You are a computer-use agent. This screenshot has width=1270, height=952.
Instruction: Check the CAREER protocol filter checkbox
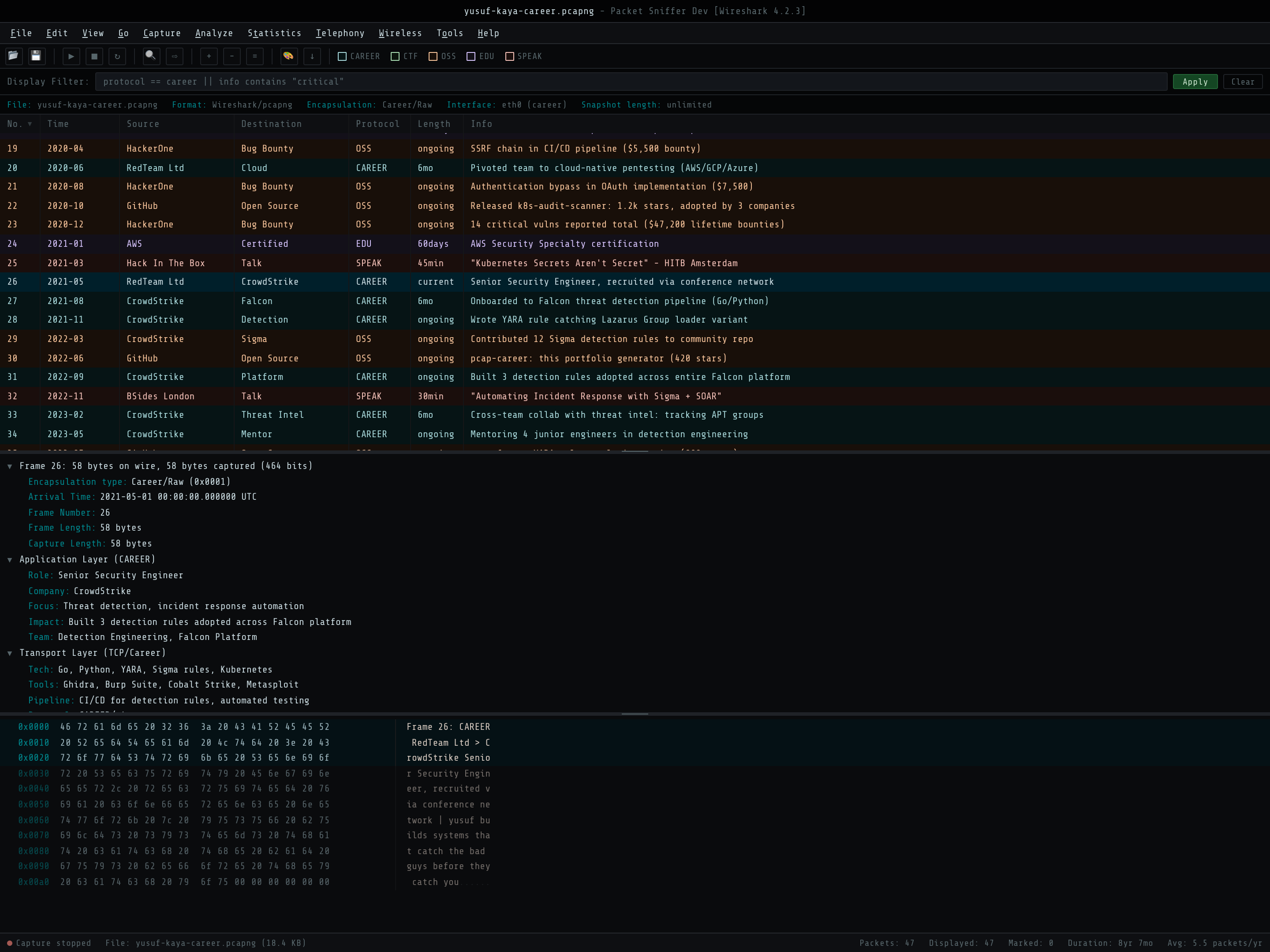point(342,56)
